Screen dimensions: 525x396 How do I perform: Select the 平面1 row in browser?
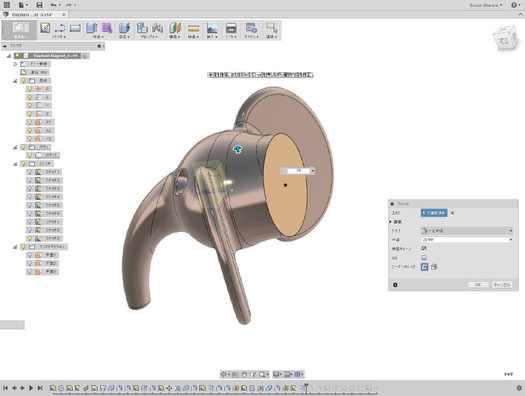tap(42, 255)
